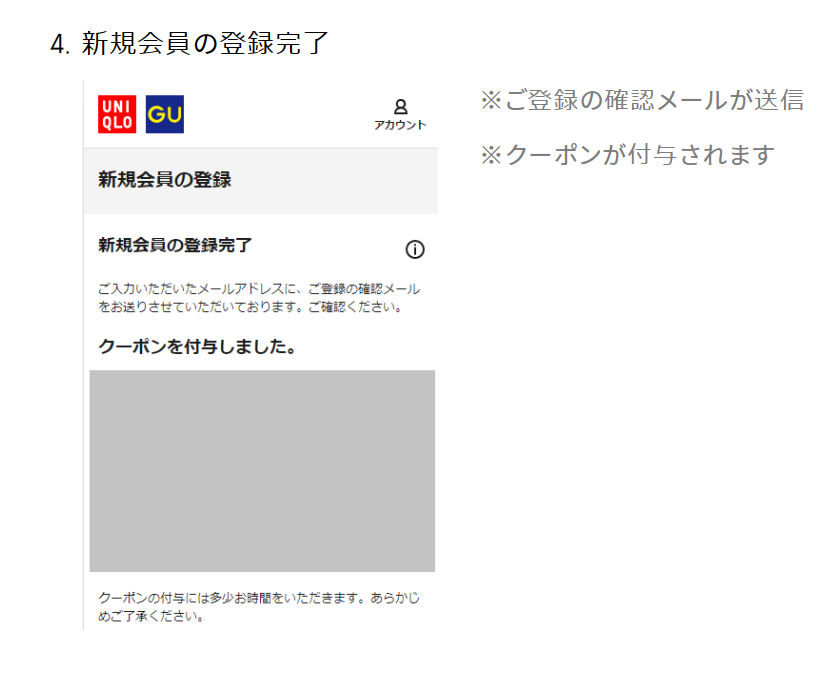Open the アカウント account icon

(400, 114)
